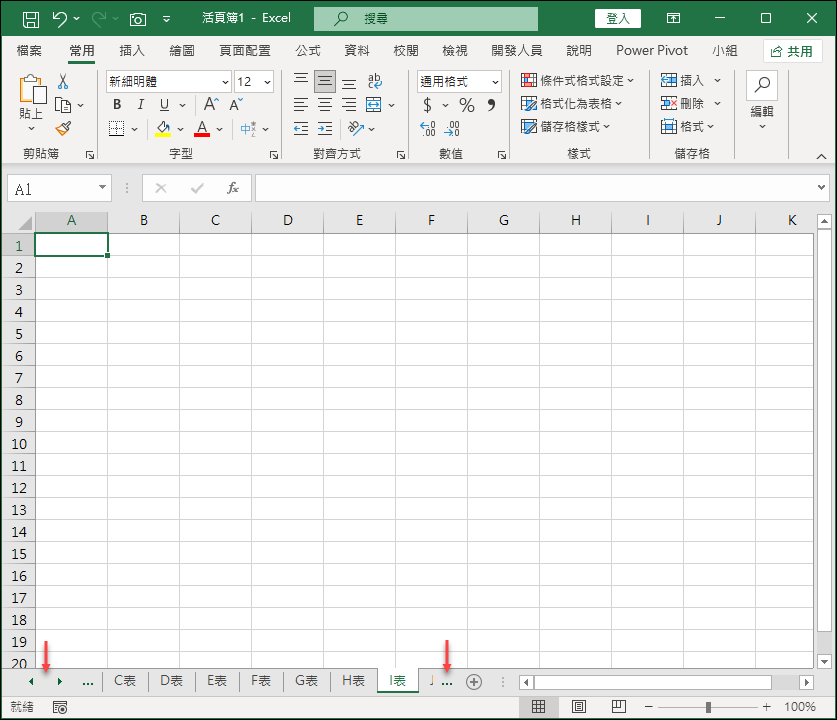Screen dimensions: 837x720
Task: Open the Power Pivot ribbon tab
Action: pyautogui.click(x=651, y=50)
